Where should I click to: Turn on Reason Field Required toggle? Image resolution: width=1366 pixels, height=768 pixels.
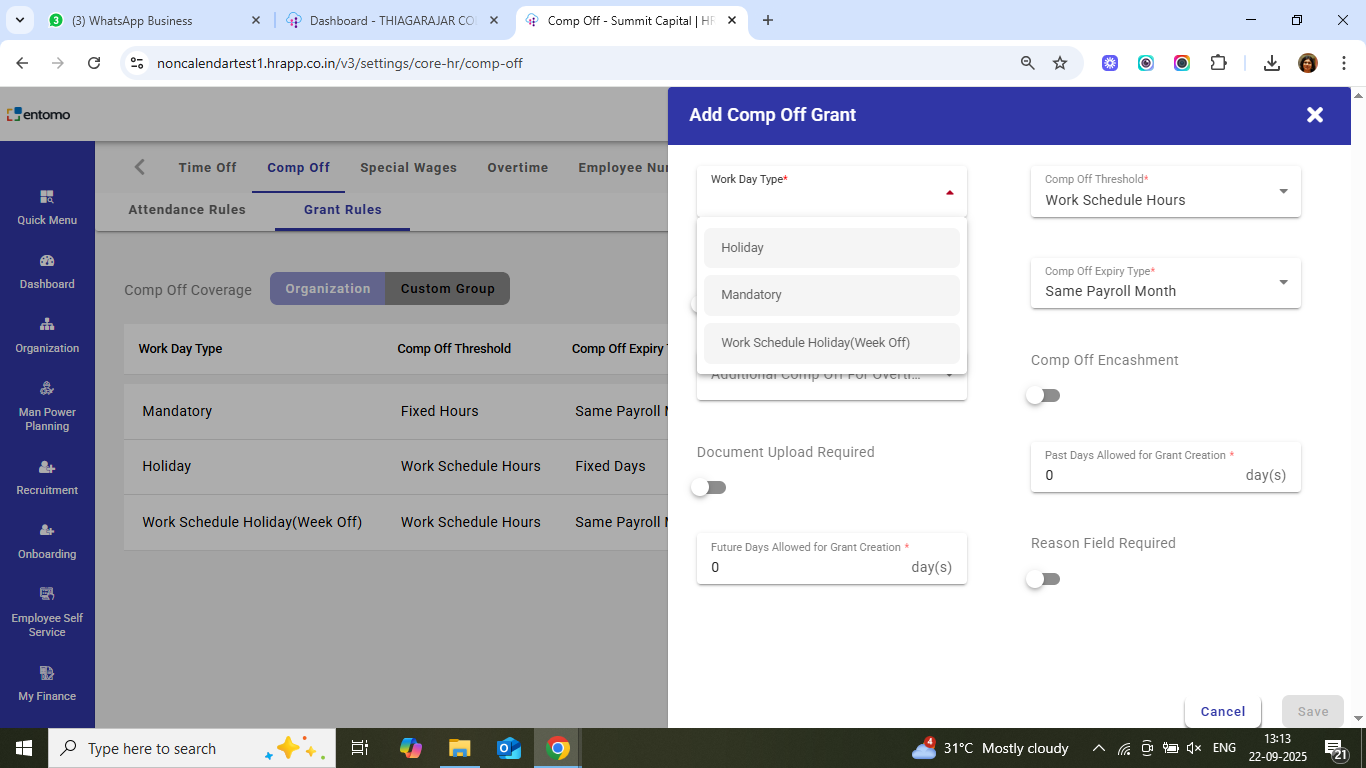pyautogui.click(x=1043, y=579)
